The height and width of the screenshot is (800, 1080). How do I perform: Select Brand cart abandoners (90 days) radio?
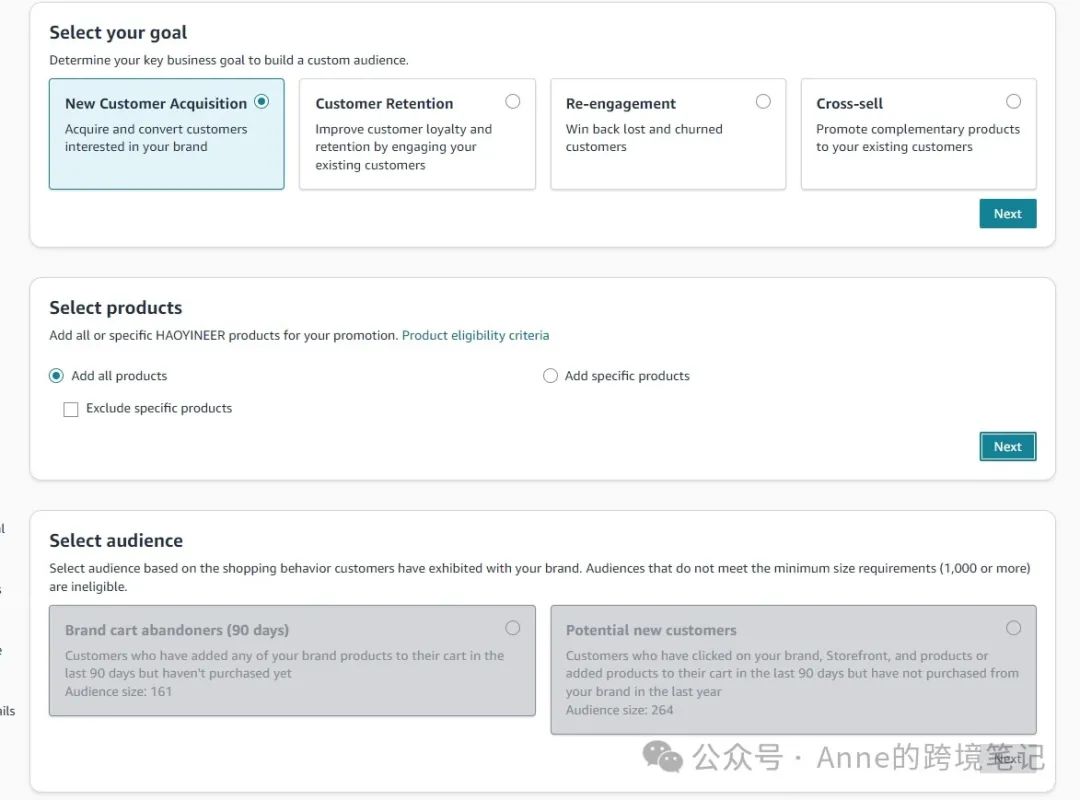(x=513, y=628)
